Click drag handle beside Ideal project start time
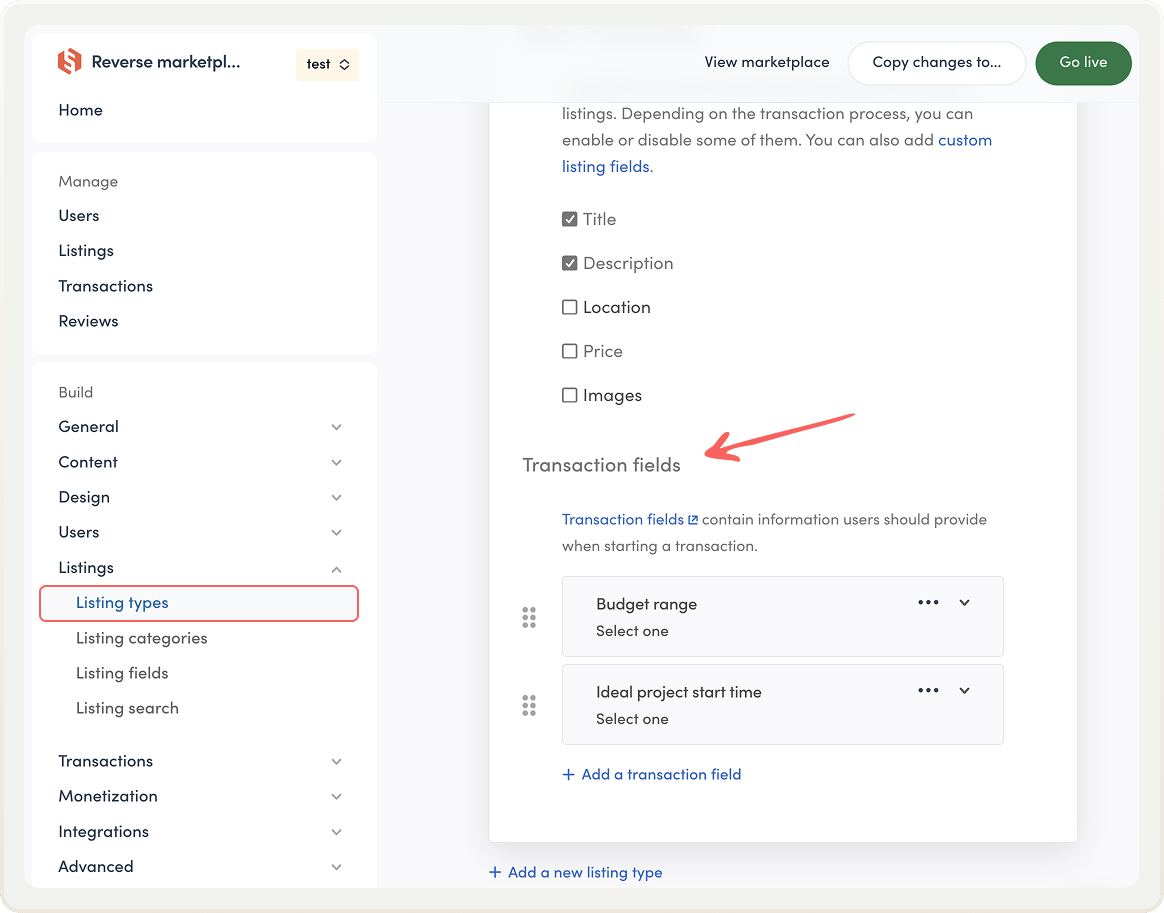 tap(529, 706)
